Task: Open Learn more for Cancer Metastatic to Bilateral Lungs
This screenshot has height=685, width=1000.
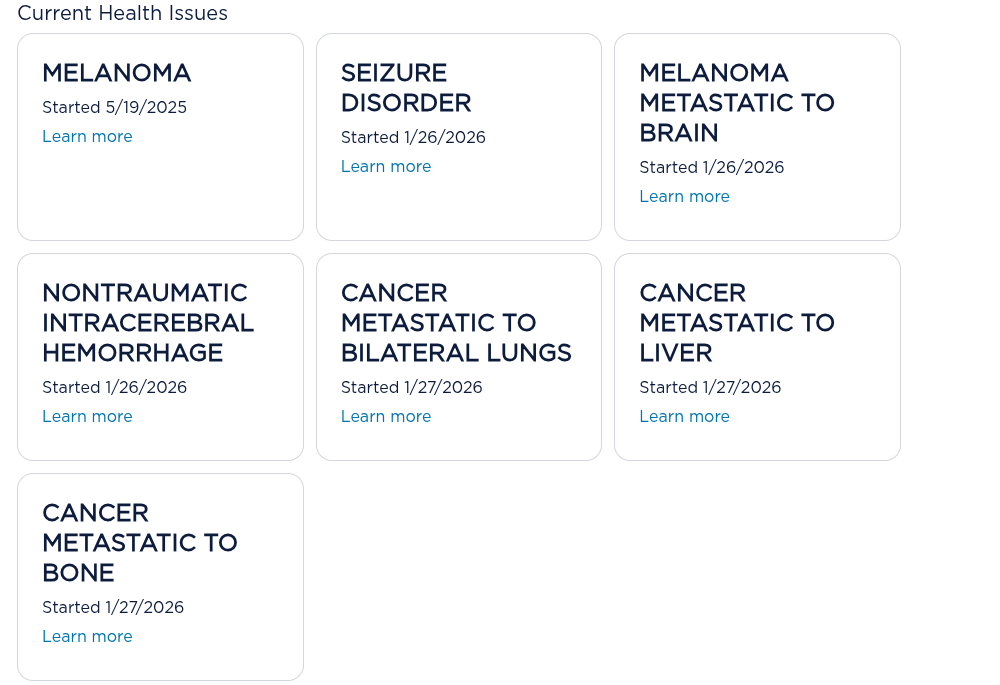Action: pyautogui.click(x=386, y=417)
